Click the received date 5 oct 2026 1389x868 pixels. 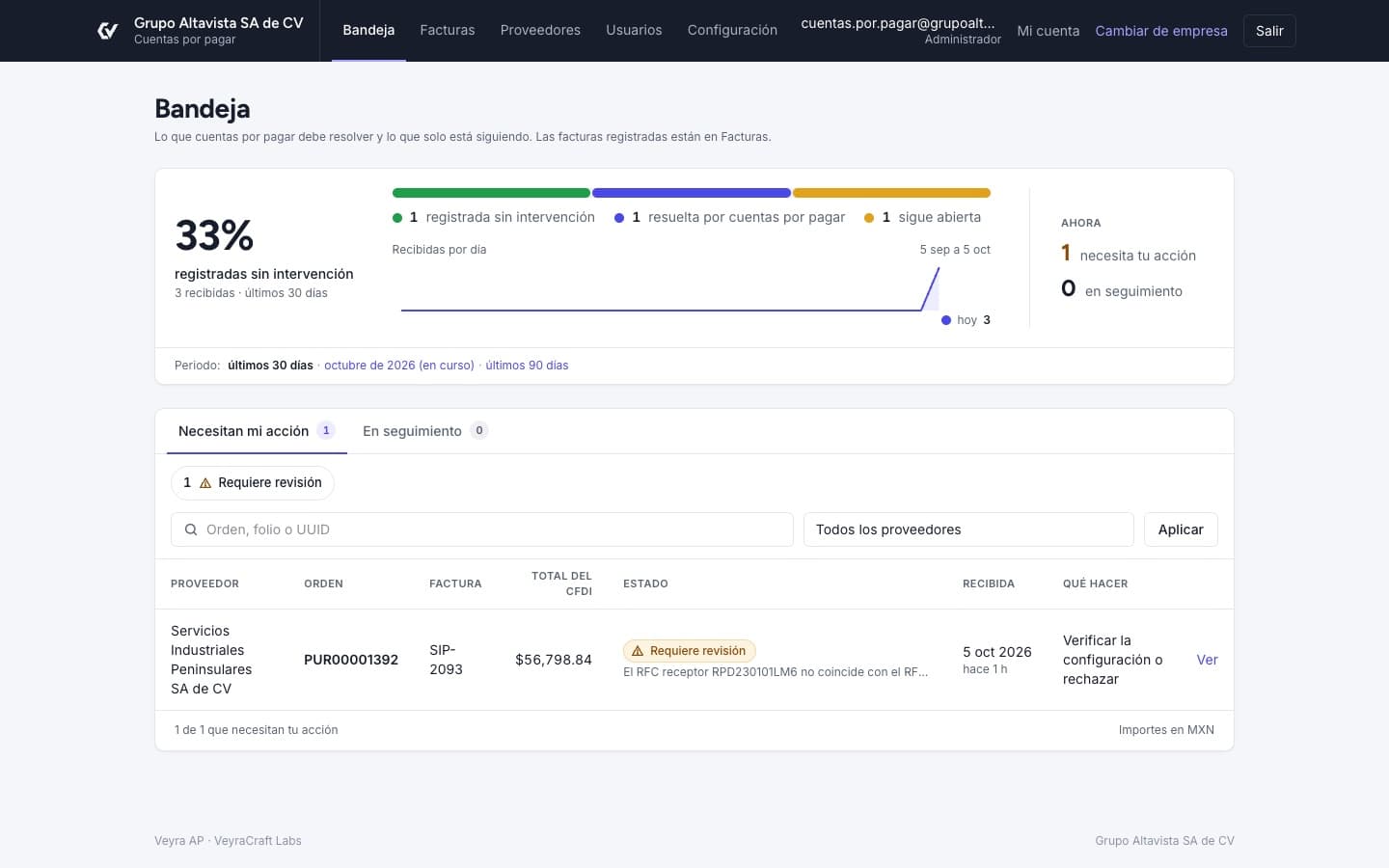click(997, 652)
